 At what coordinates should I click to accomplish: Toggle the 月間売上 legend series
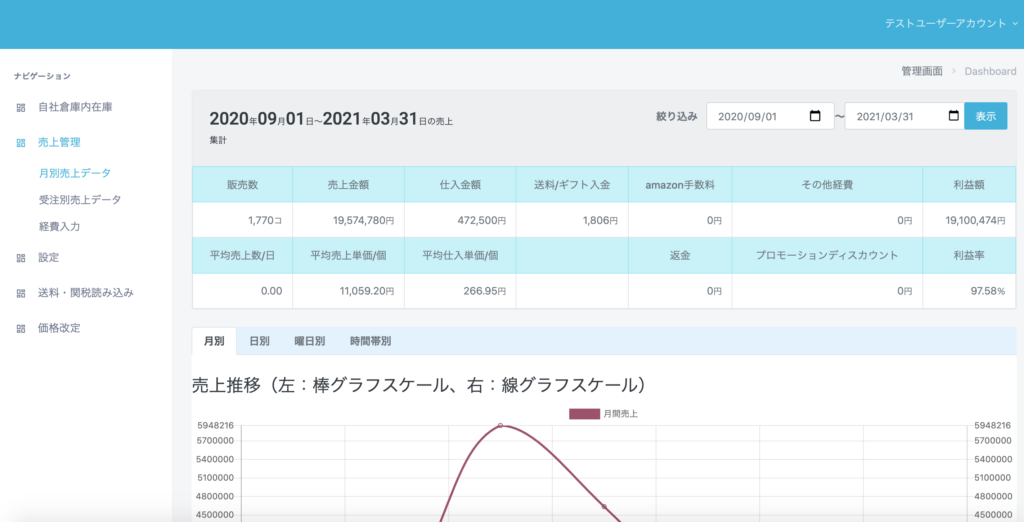tap(603, 413)
